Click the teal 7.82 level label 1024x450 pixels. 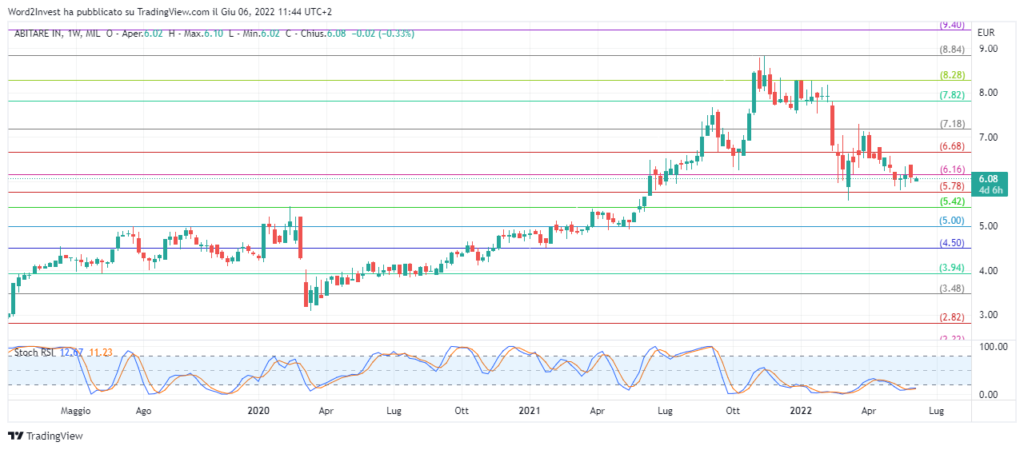951,95
